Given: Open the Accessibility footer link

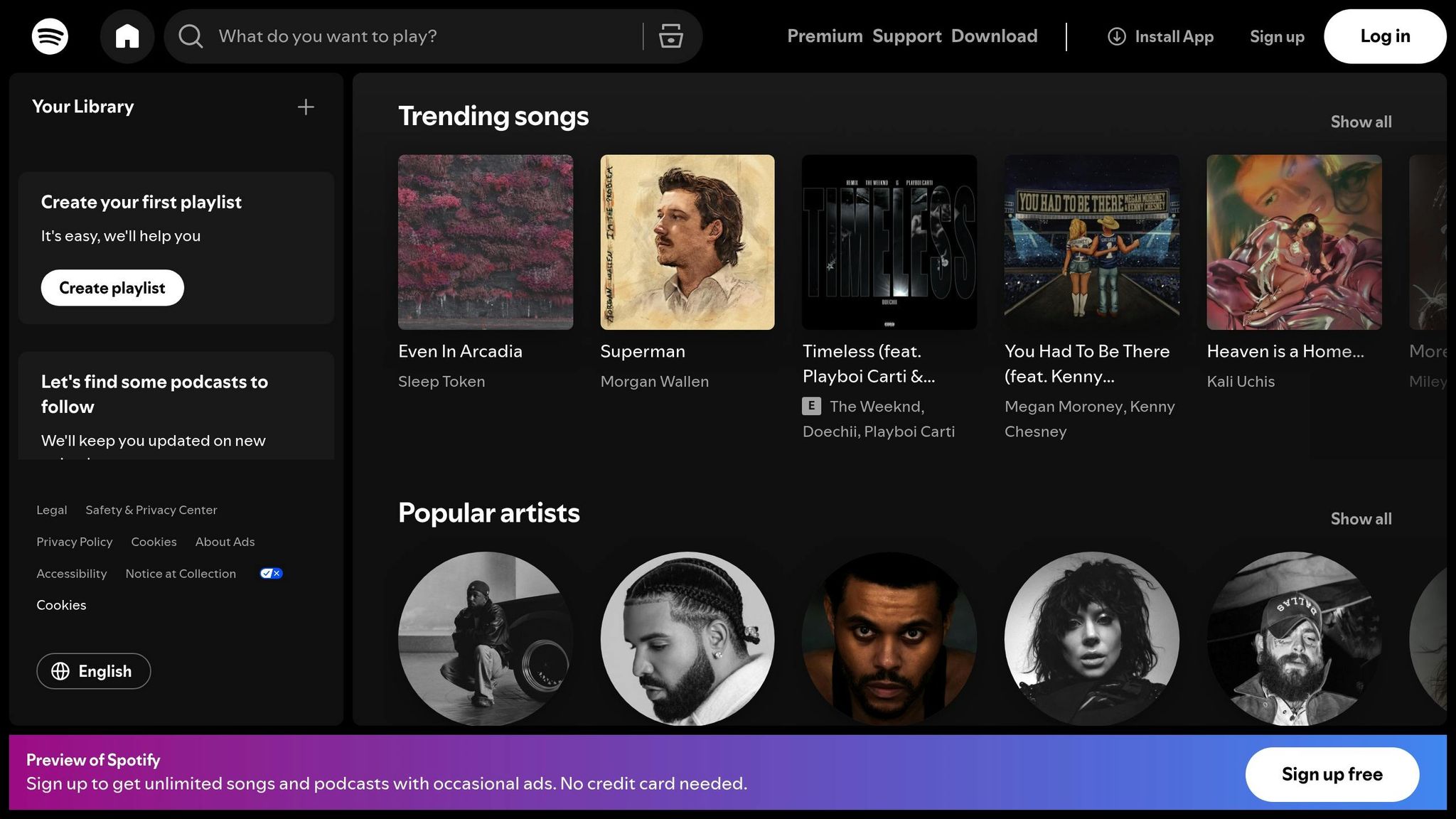Looking at the screenshot, I should point(72,574).
